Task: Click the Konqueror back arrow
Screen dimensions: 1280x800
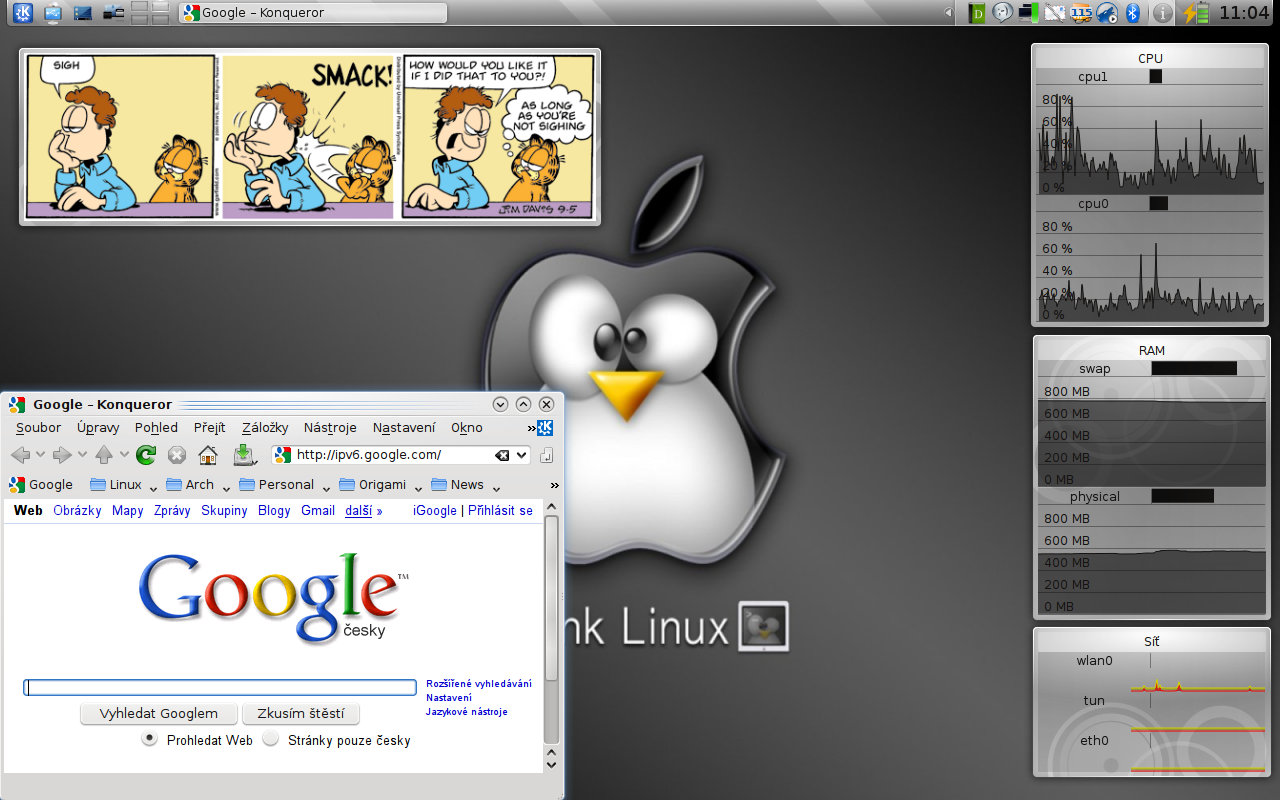Action: click(20, 455)
